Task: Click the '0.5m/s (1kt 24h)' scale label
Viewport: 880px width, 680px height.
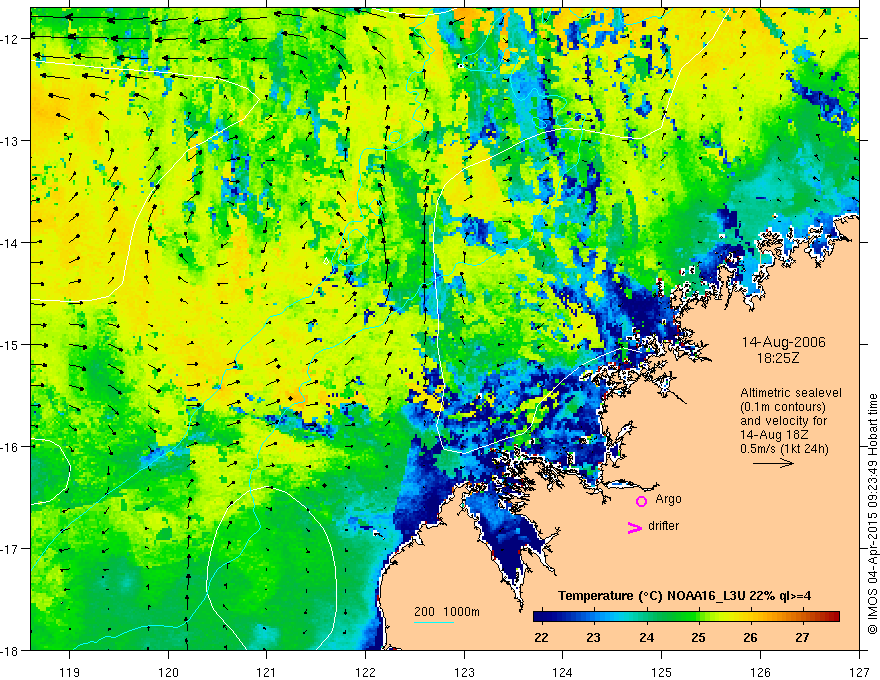Action: [785, 449]
